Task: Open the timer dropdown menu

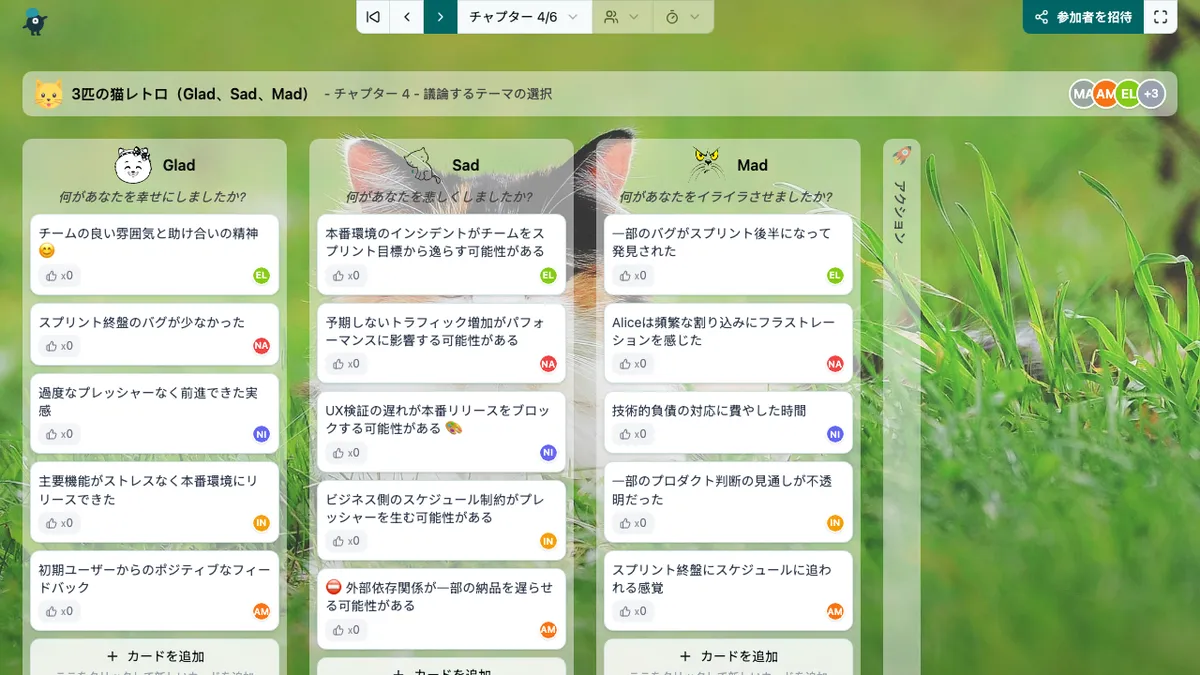Action: pyautogui.click(x=683, y=17)
